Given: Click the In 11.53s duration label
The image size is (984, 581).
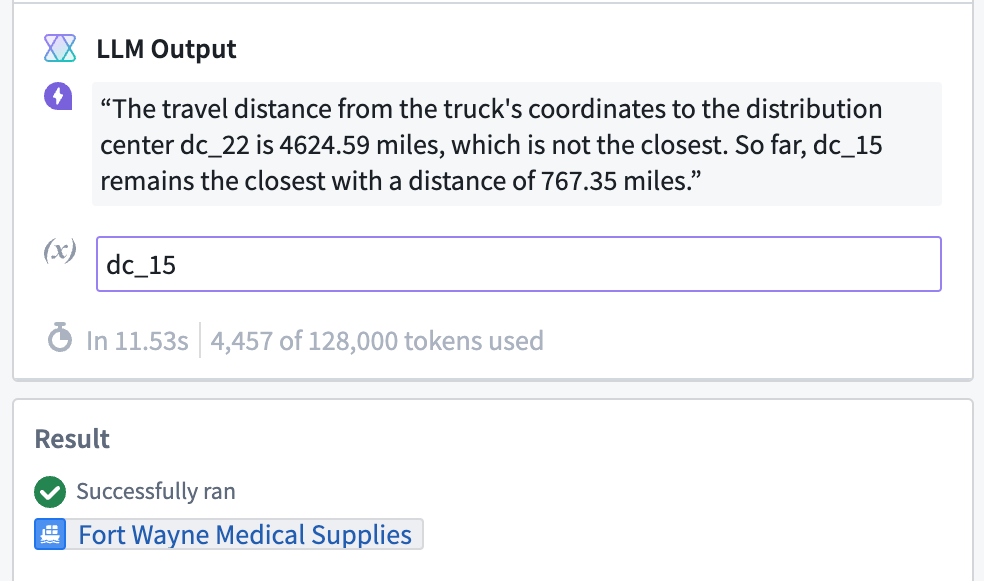Looking at the screenshot, I should click(x=137, y=341).
